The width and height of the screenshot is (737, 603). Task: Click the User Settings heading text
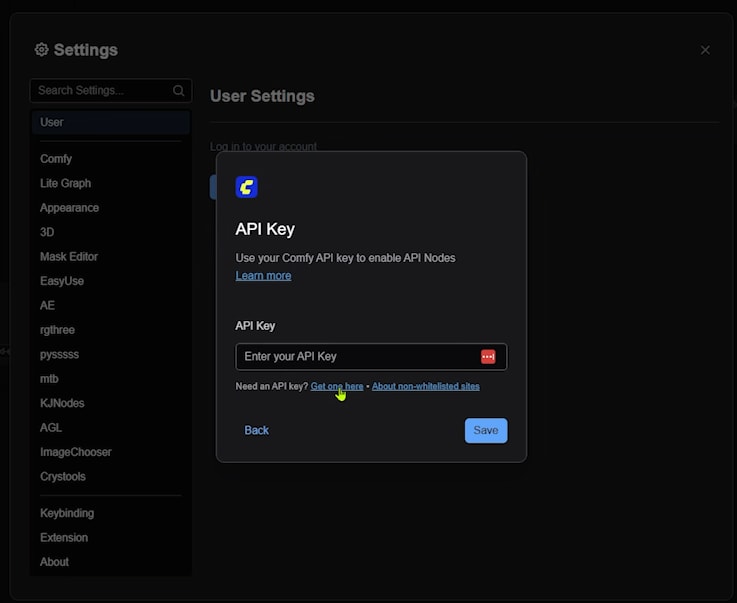(262, 96)
